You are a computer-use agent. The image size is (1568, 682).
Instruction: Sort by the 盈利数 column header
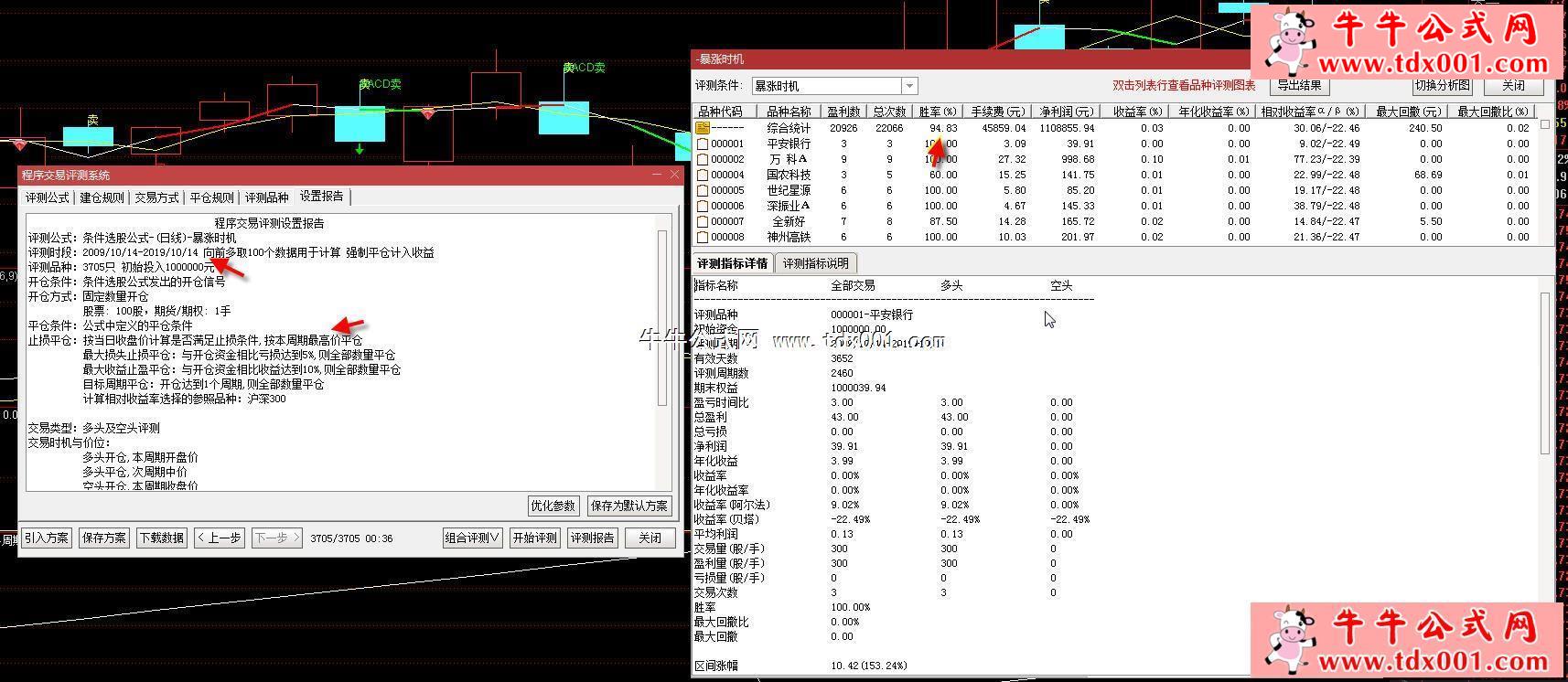[x=843, y=112]
